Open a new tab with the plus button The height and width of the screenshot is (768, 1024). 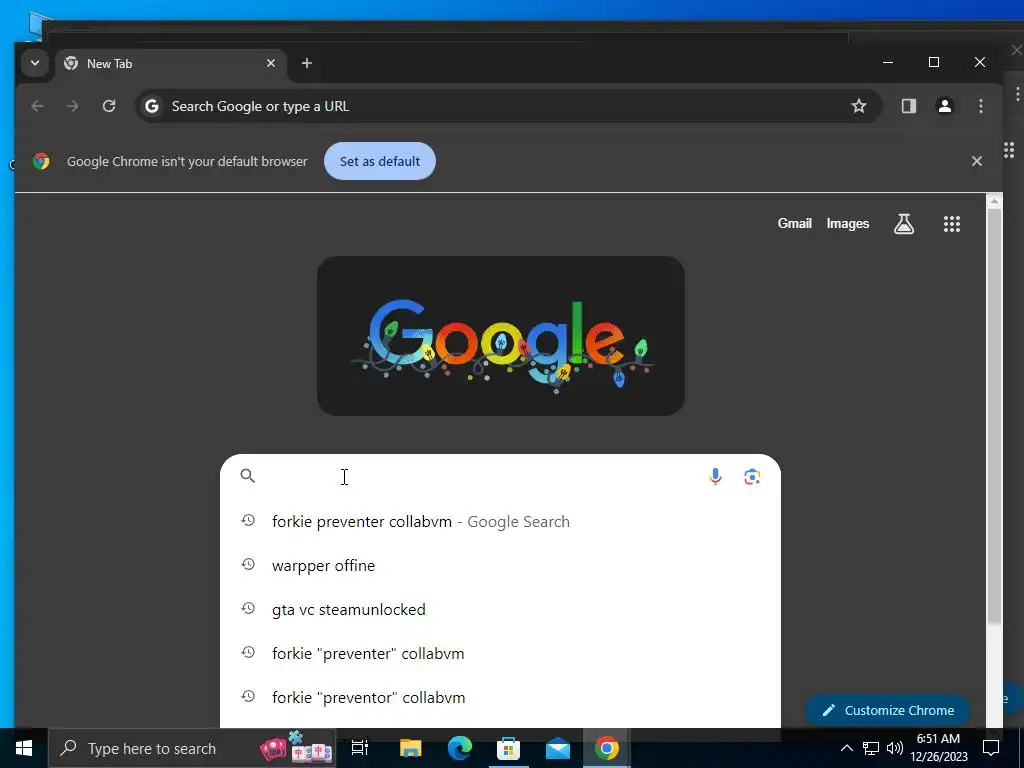point(307,63)
